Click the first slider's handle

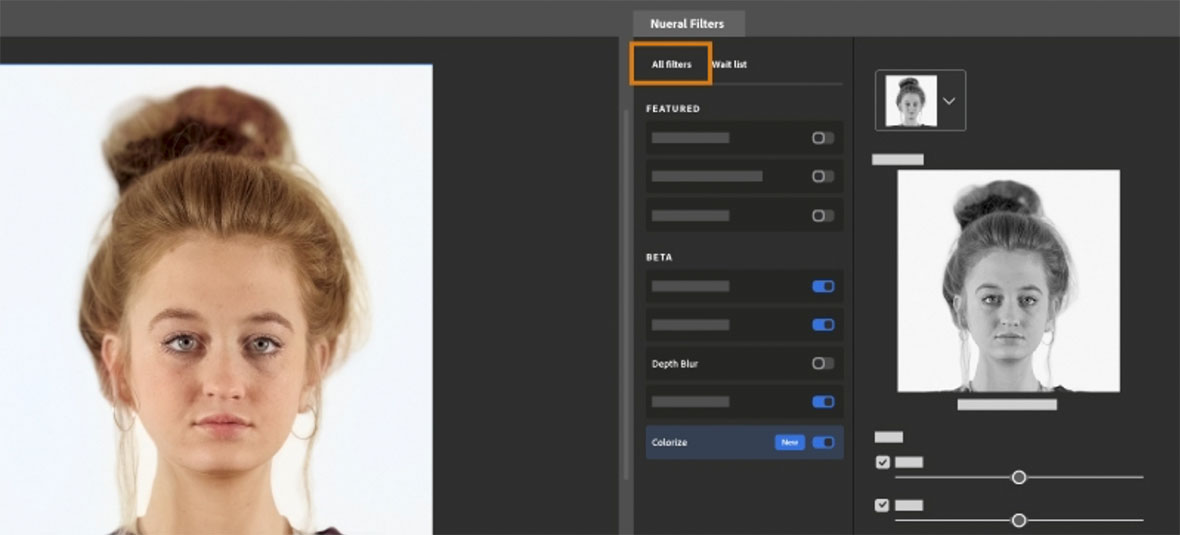point(1019,477)
